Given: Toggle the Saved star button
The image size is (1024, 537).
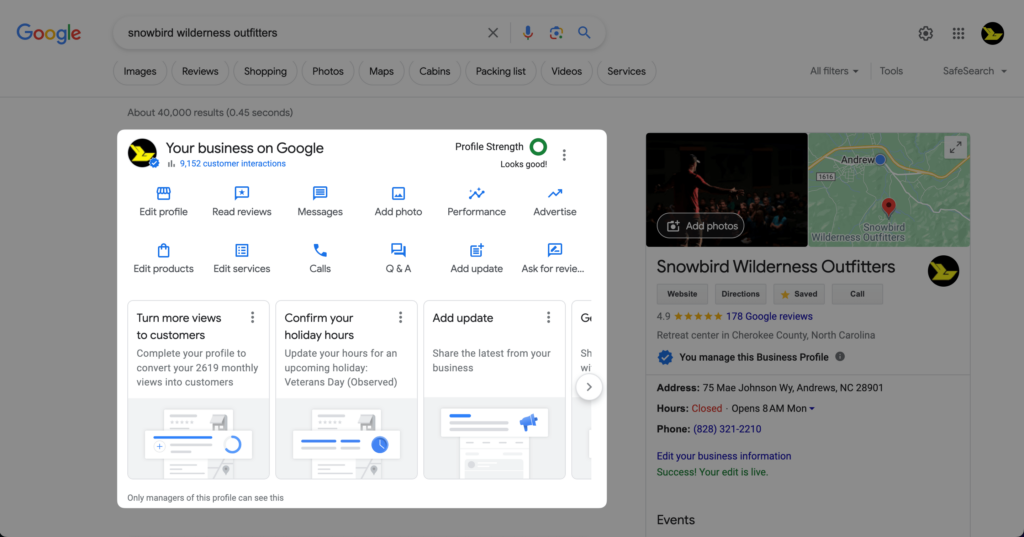Looking at the screenshot, I should 799,294.
